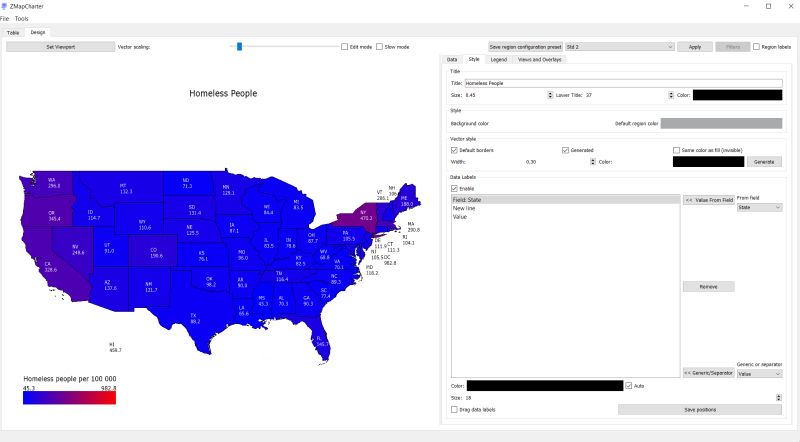Click Save region configuration preset

[525, 47]
